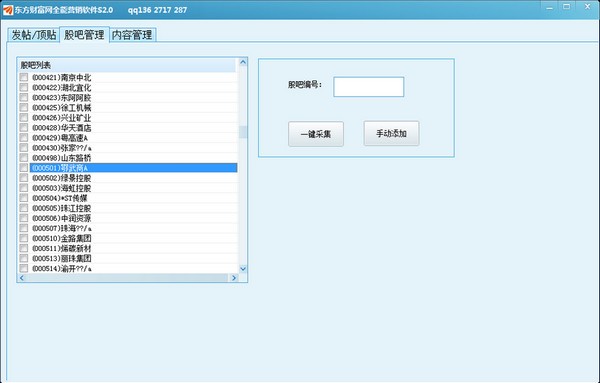
Task: Check the box for (000421)南京中北
Action: point(24,77)
